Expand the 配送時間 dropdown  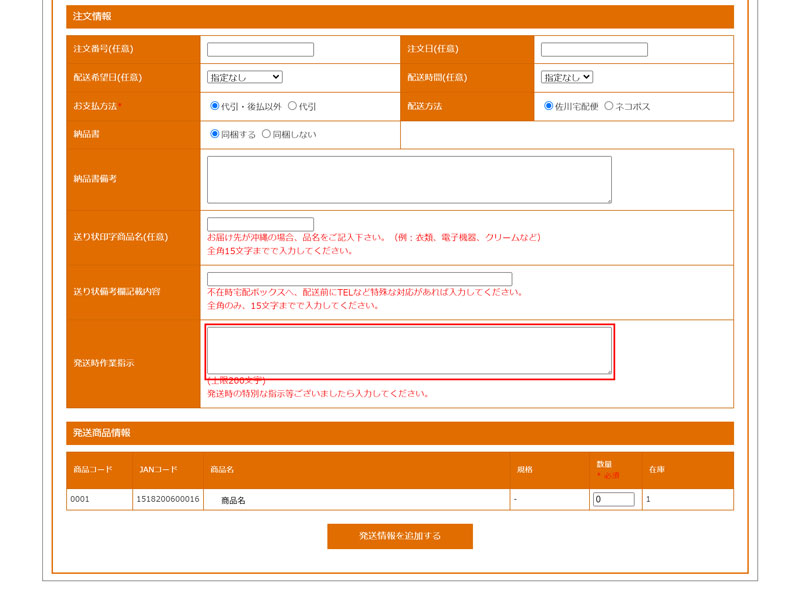pyautogui.click(x=567, y=77)
